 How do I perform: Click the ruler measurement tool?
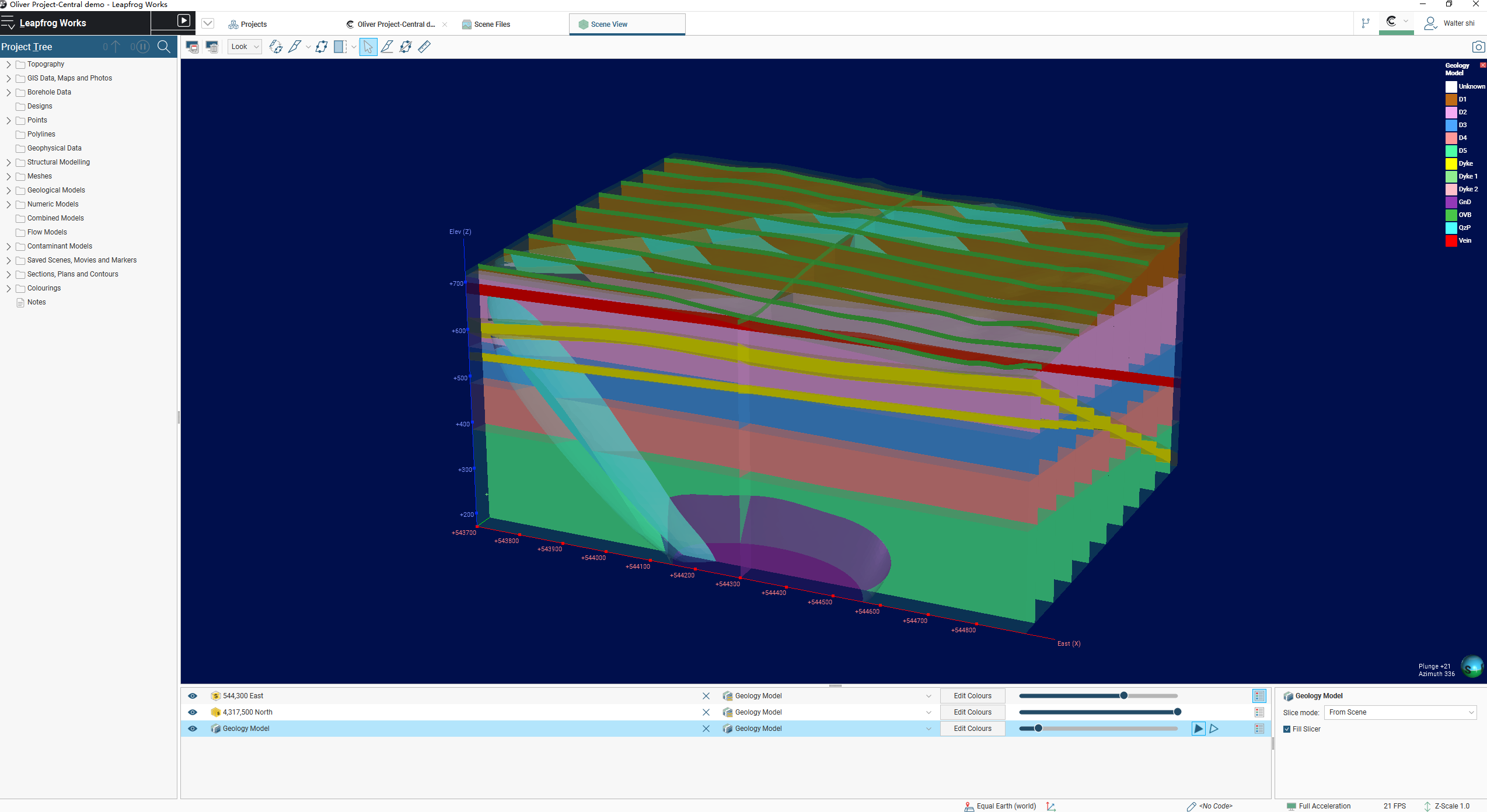tap(424, 47)
